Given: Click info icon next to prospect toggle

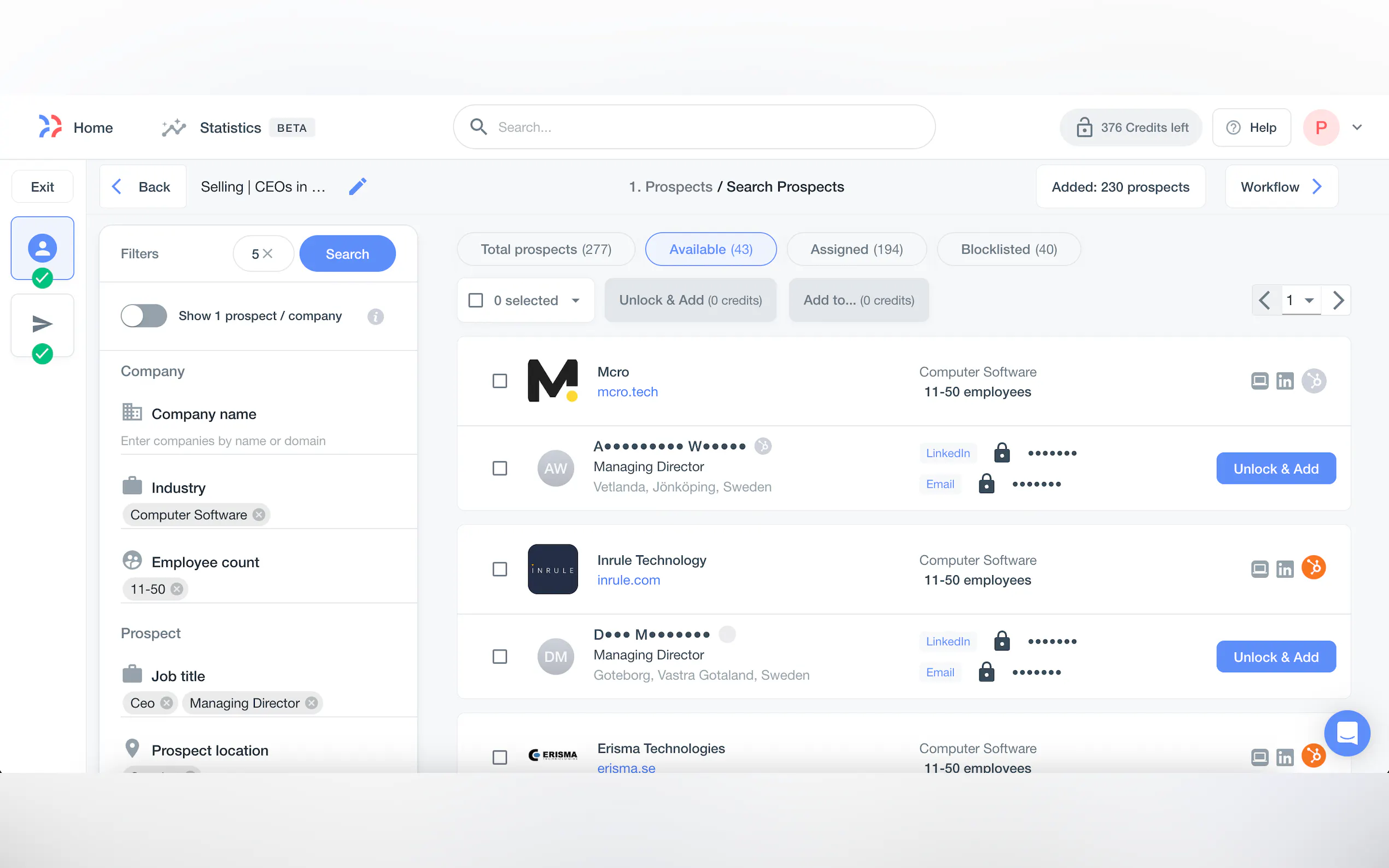Looking at the screenshot, I should (376, 316).
